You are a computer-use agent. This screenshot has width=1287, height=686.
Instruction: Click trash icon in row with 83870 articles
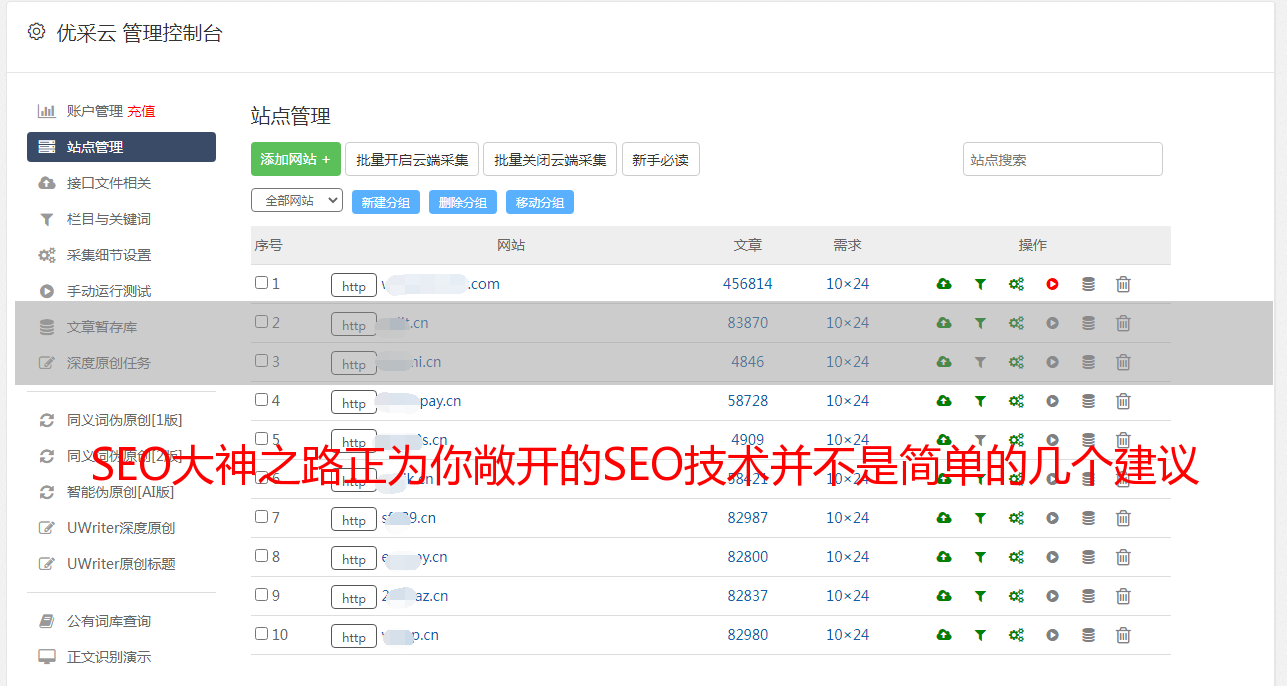(1123, 323)
